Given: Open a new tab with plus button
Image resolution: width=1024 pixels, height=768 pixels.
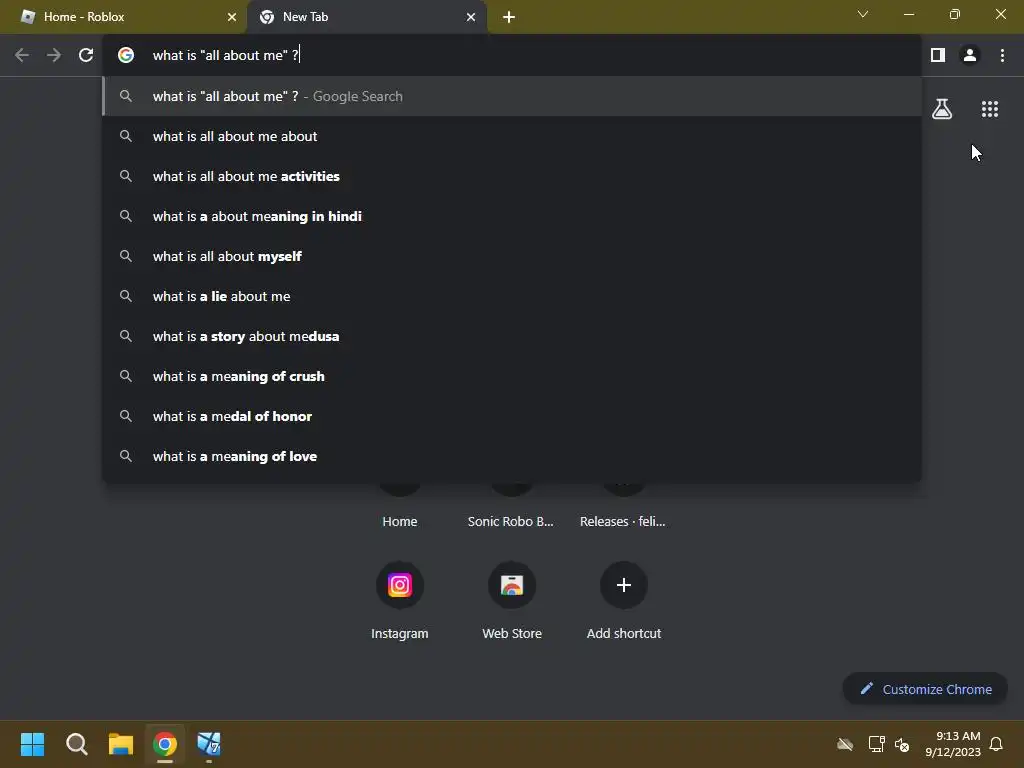Looking at the screenshot, I should pyautogui.click(x=509, y=17).
